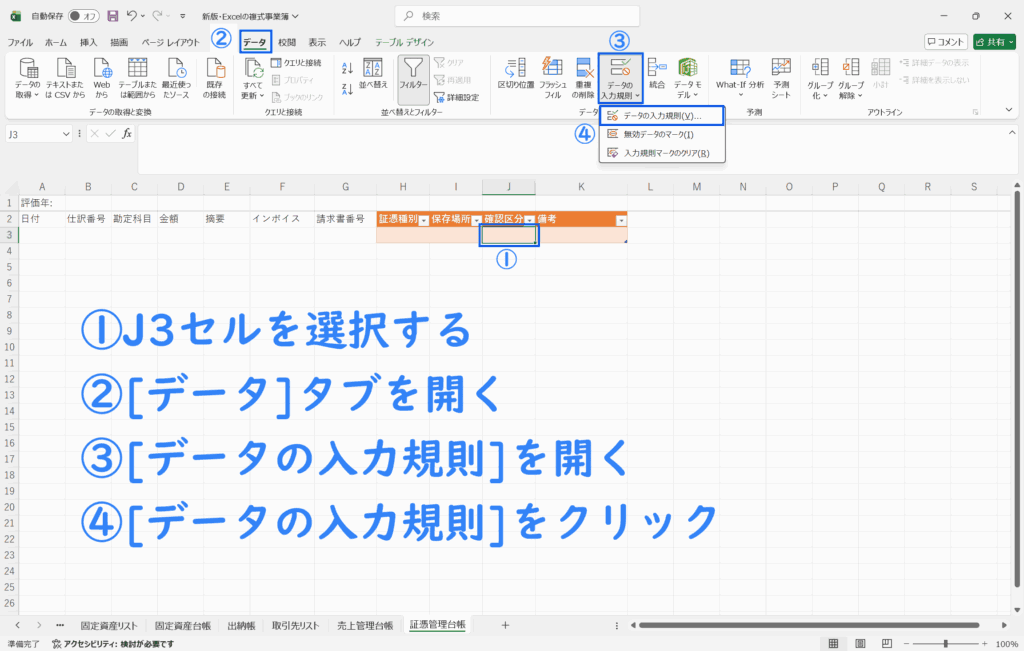
Task: Open the Name Box dropdown arrow
Action: tap(66, 134)
